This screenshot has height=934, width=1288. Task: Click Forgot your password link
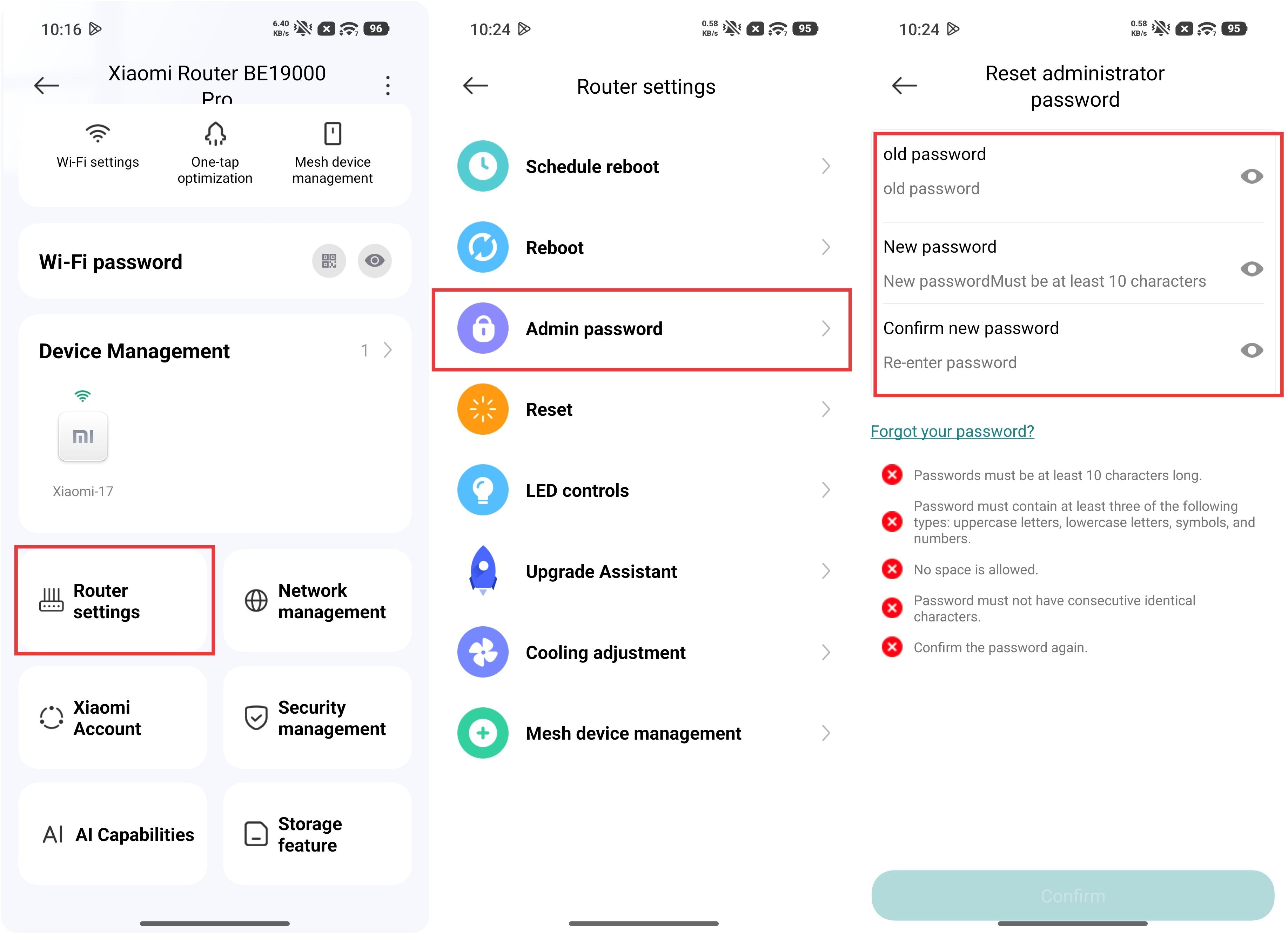pyautogui.click(x=952, y=431)
